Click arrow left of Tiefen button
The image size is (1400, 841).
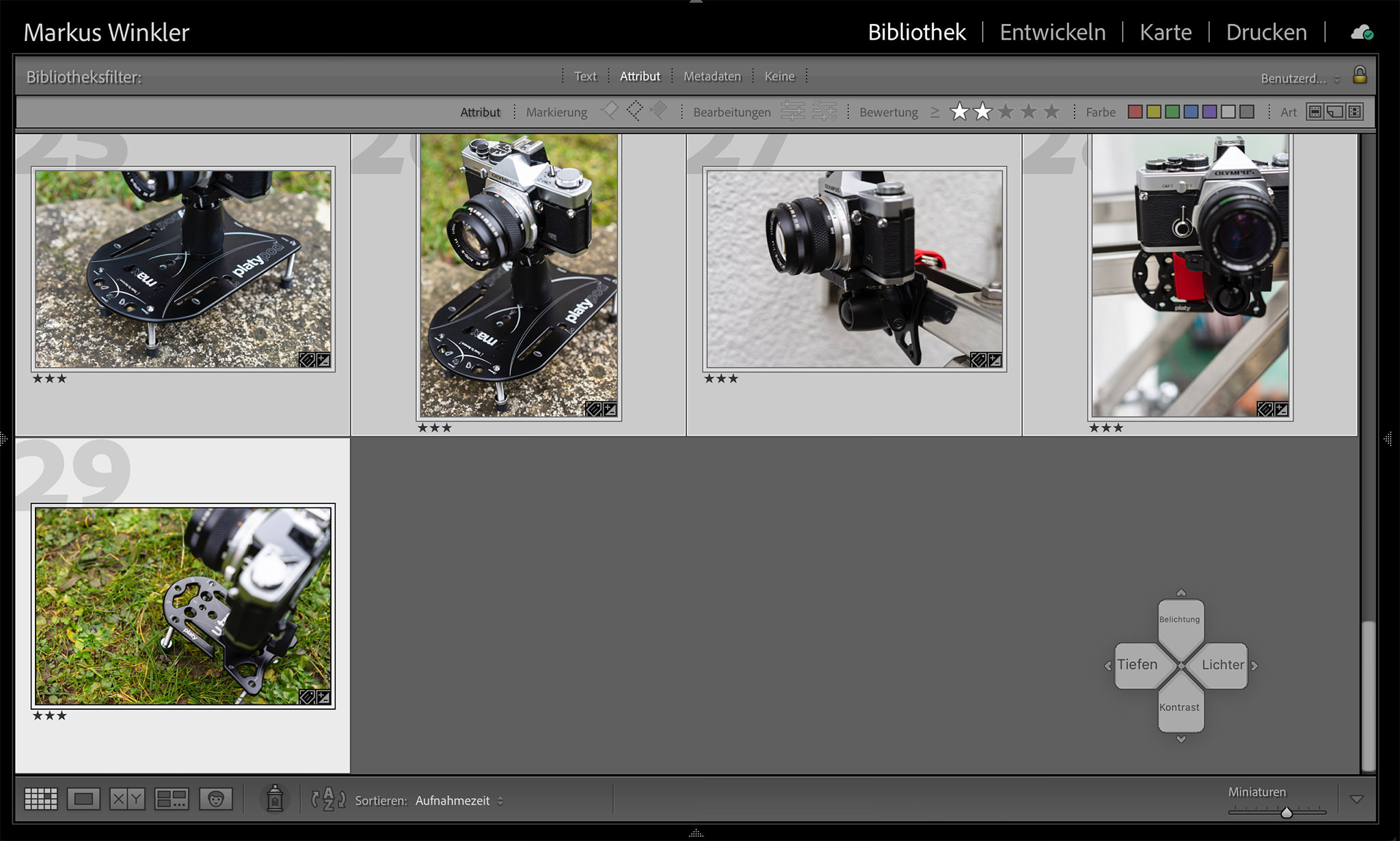(x=1107, y=665)
